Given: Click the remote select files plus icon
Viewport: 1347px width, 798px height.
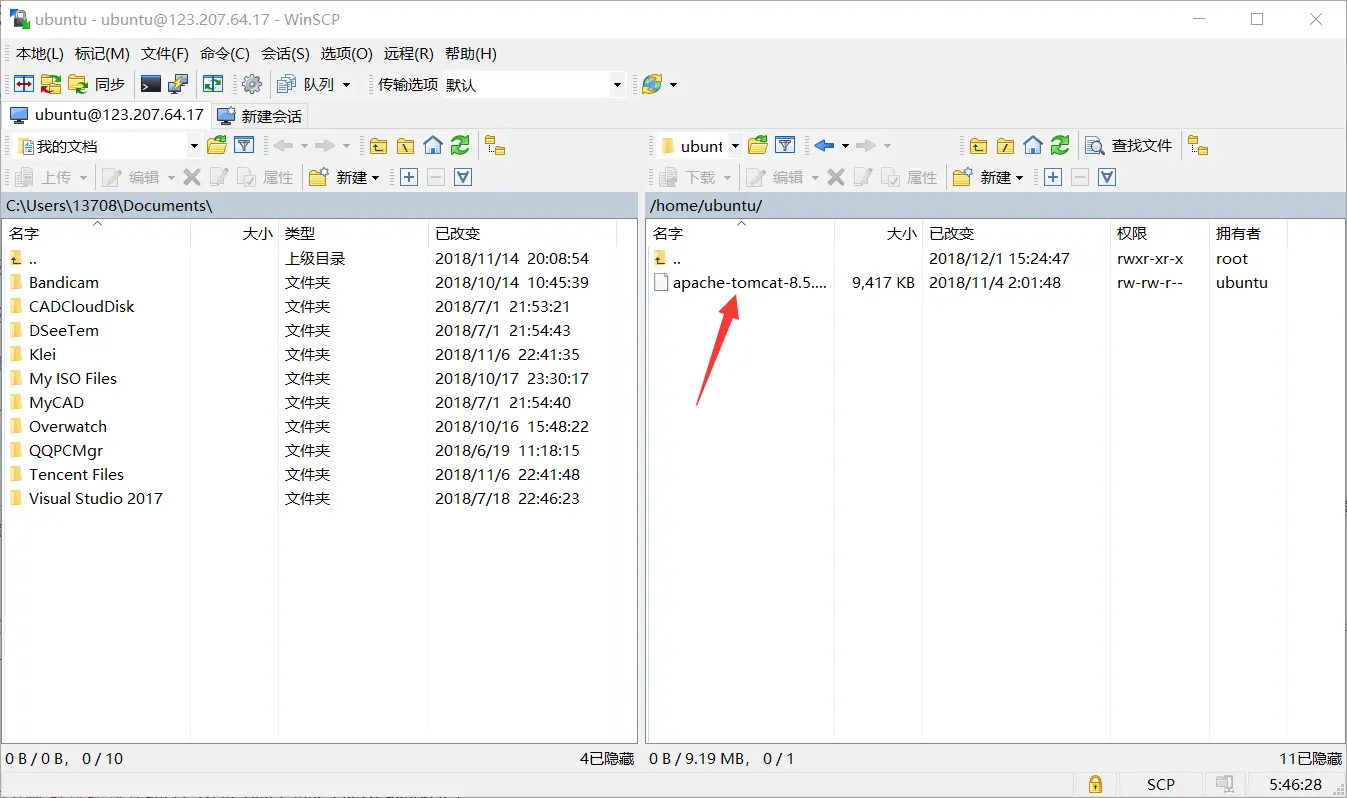Looking at the screenshot, I should pos(1053,177).
